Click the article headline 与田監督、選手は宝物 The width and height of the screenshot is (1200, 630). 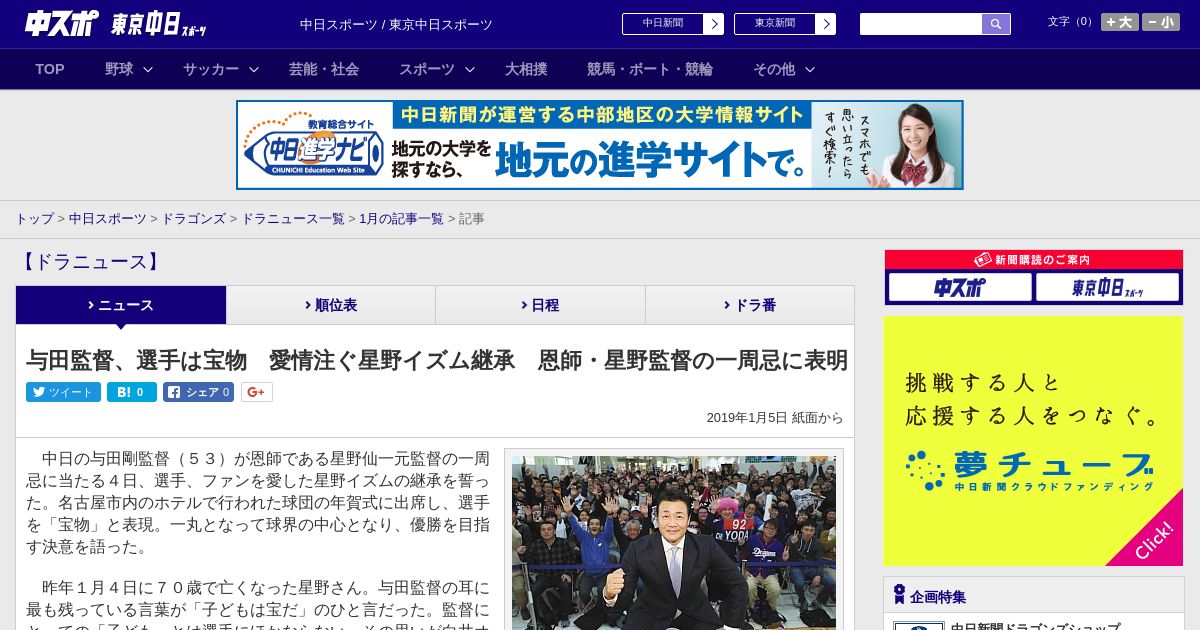[x=437, y=360]
